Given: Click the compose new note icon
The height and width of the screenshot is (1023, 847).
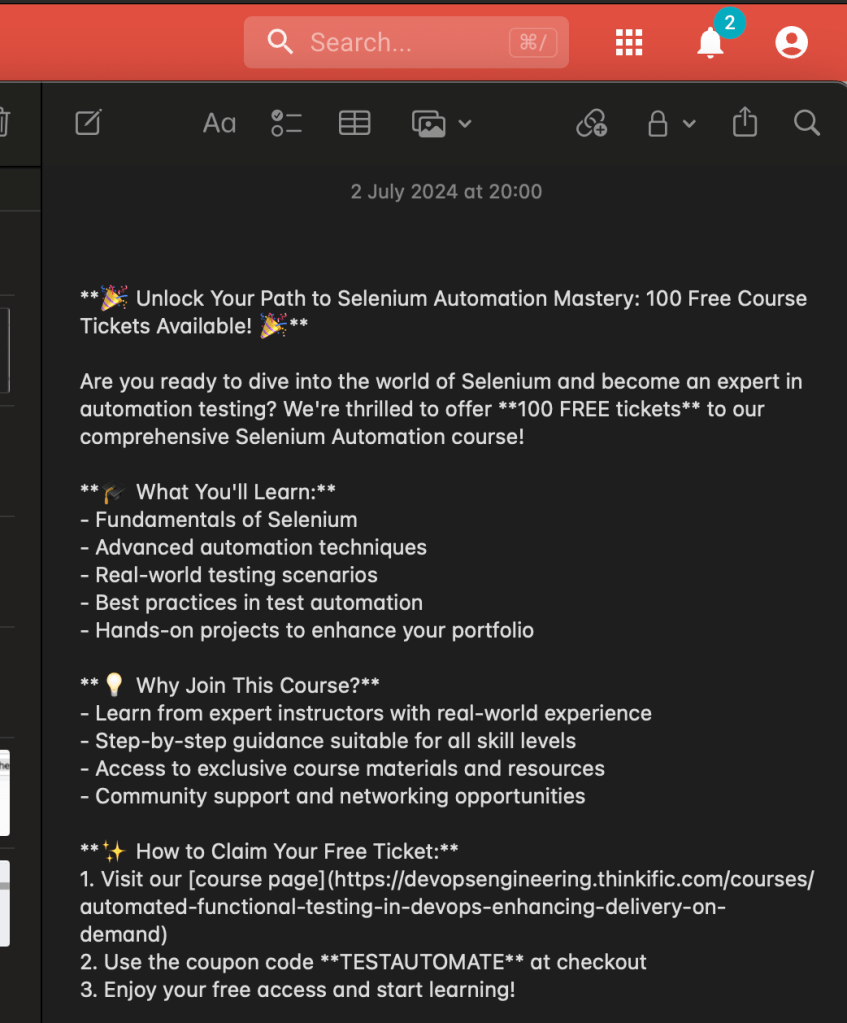Looking at the screenshot, I should (x=88, y=123).
